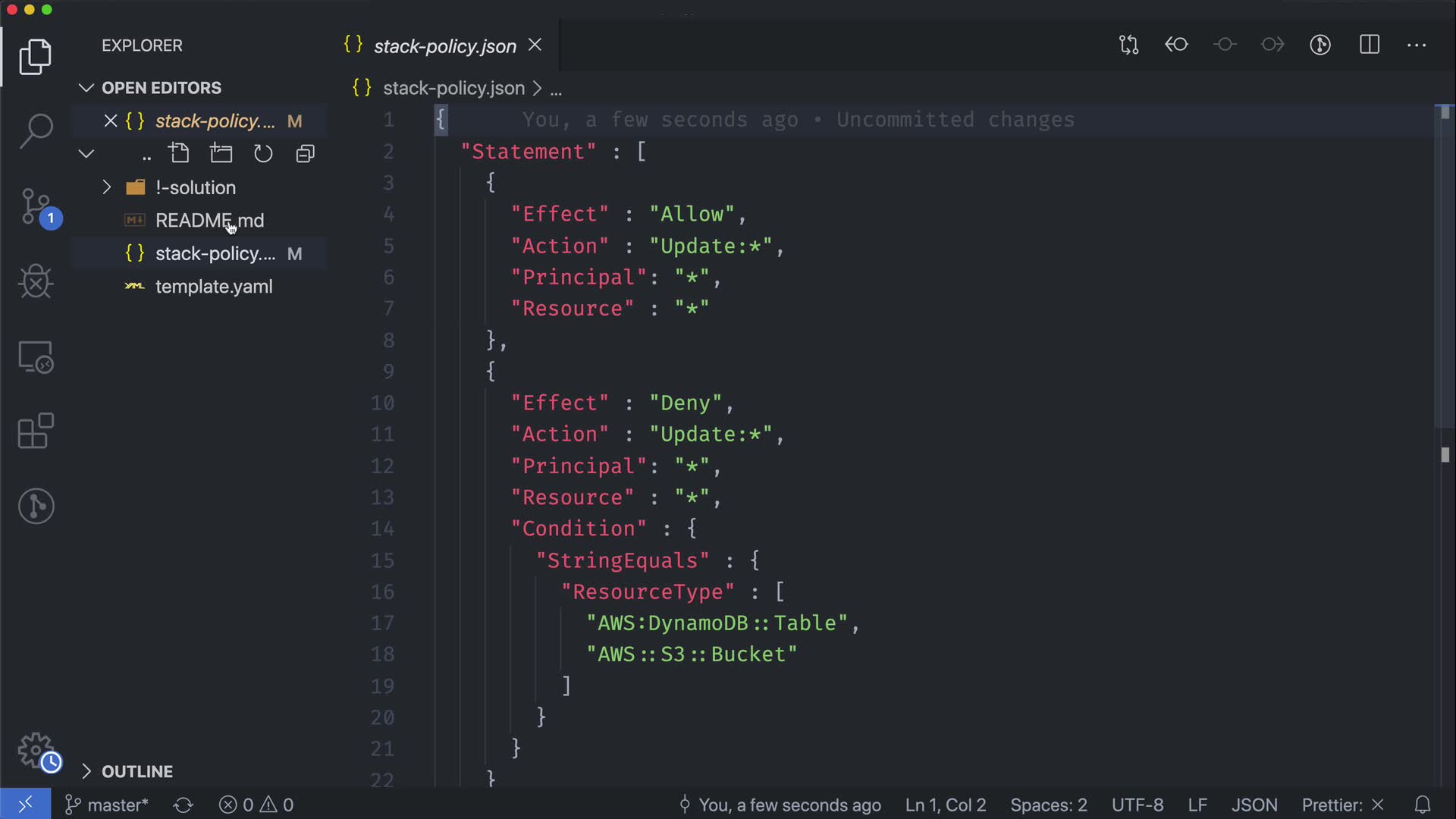The height and width of the screenshot is (819, 1456).
Task: Open Remote Explorer in activity bar
Action: 36,356
